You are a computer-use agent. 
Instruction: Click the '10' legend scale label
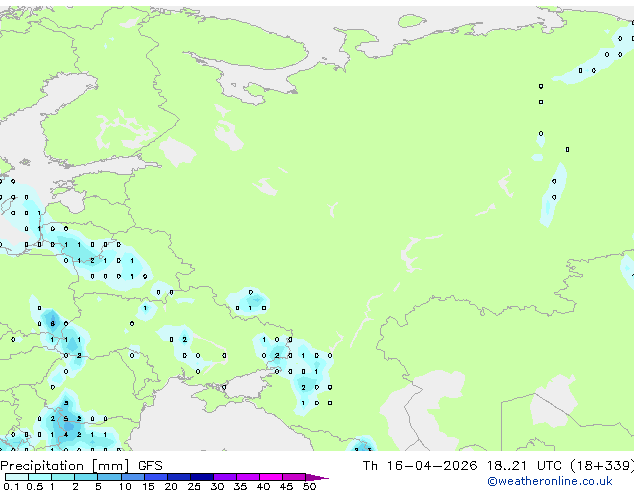pyautogui.click(x=125, y=486)
